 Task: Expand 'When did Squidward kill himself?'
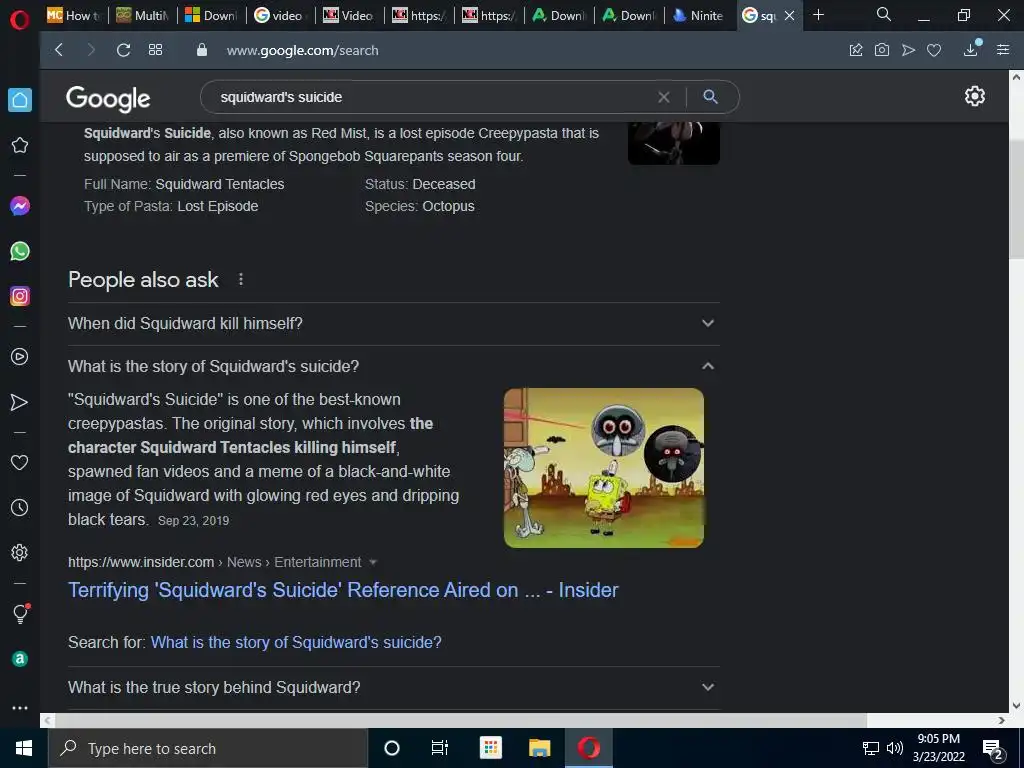(394, 323)
